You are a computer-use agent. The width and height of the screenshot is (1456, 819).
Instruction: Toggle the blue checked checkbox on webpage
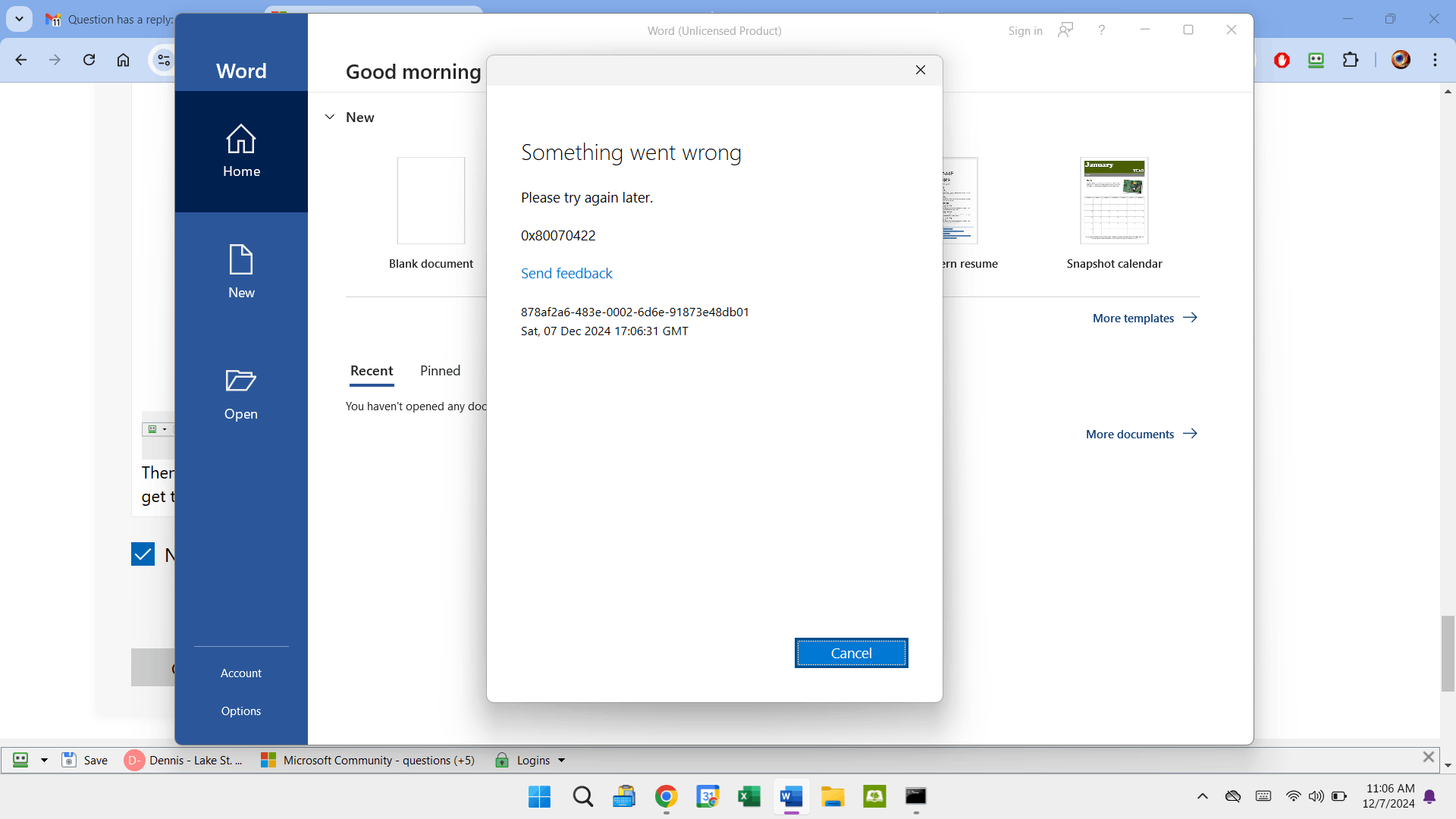click(143, 554)
